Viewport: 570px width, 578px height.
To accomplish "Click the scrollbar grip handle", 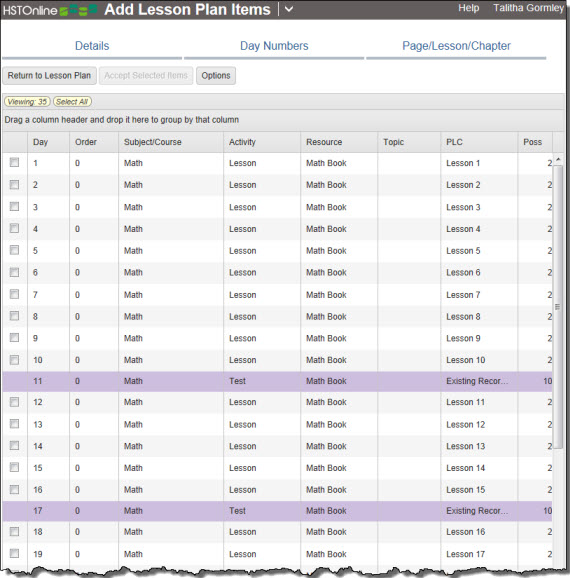I will 557,307.
